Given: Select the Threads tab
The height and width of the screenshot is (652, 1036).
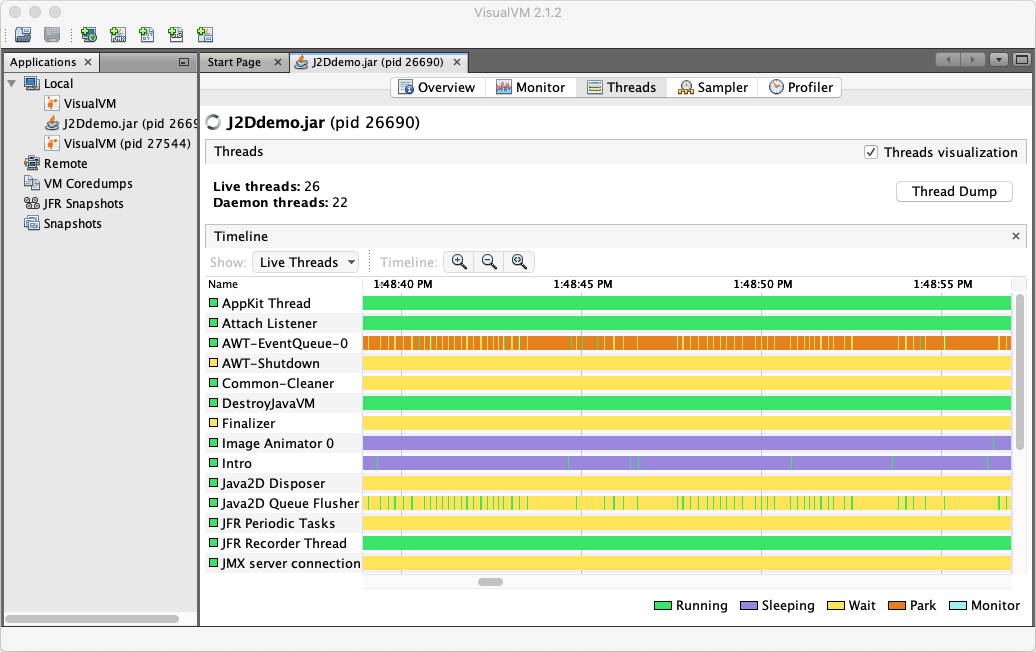Looking at the screenshot, I should 622,87.
